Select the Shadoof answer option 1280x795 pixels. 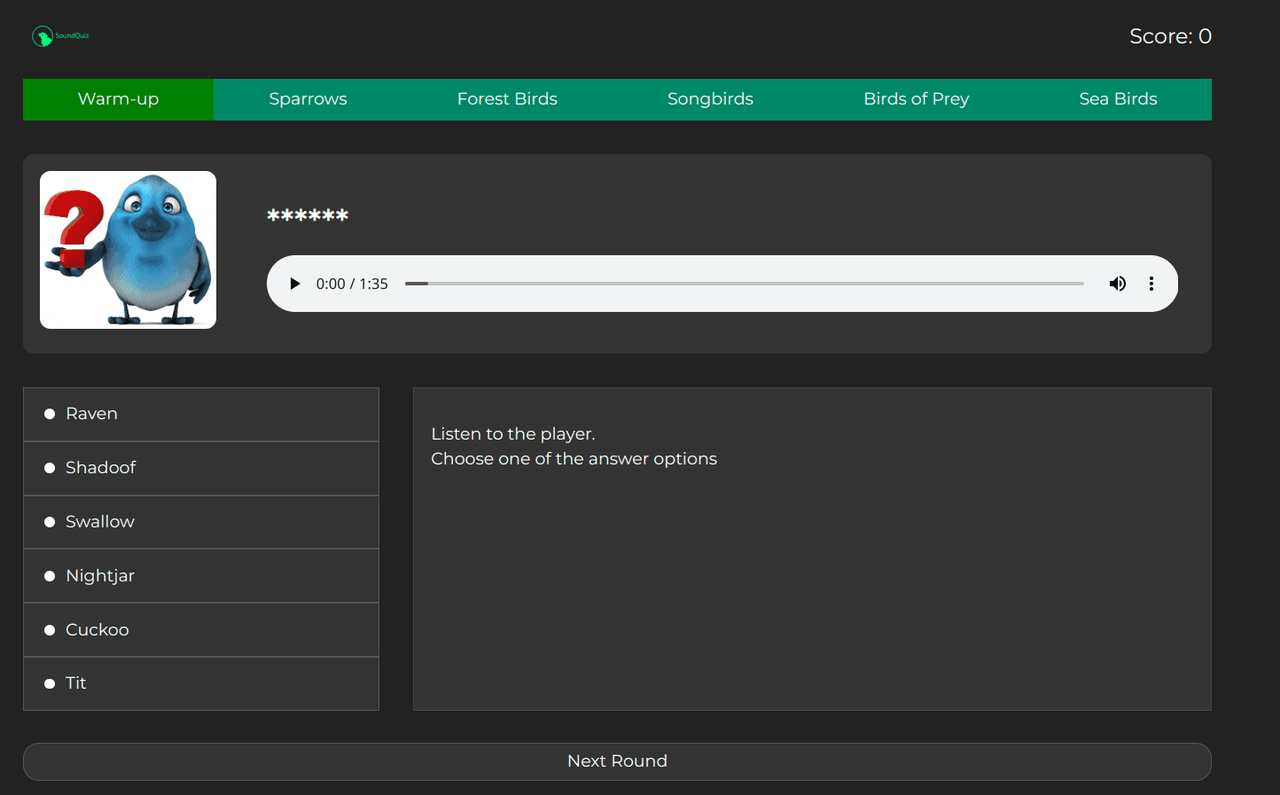201,468
